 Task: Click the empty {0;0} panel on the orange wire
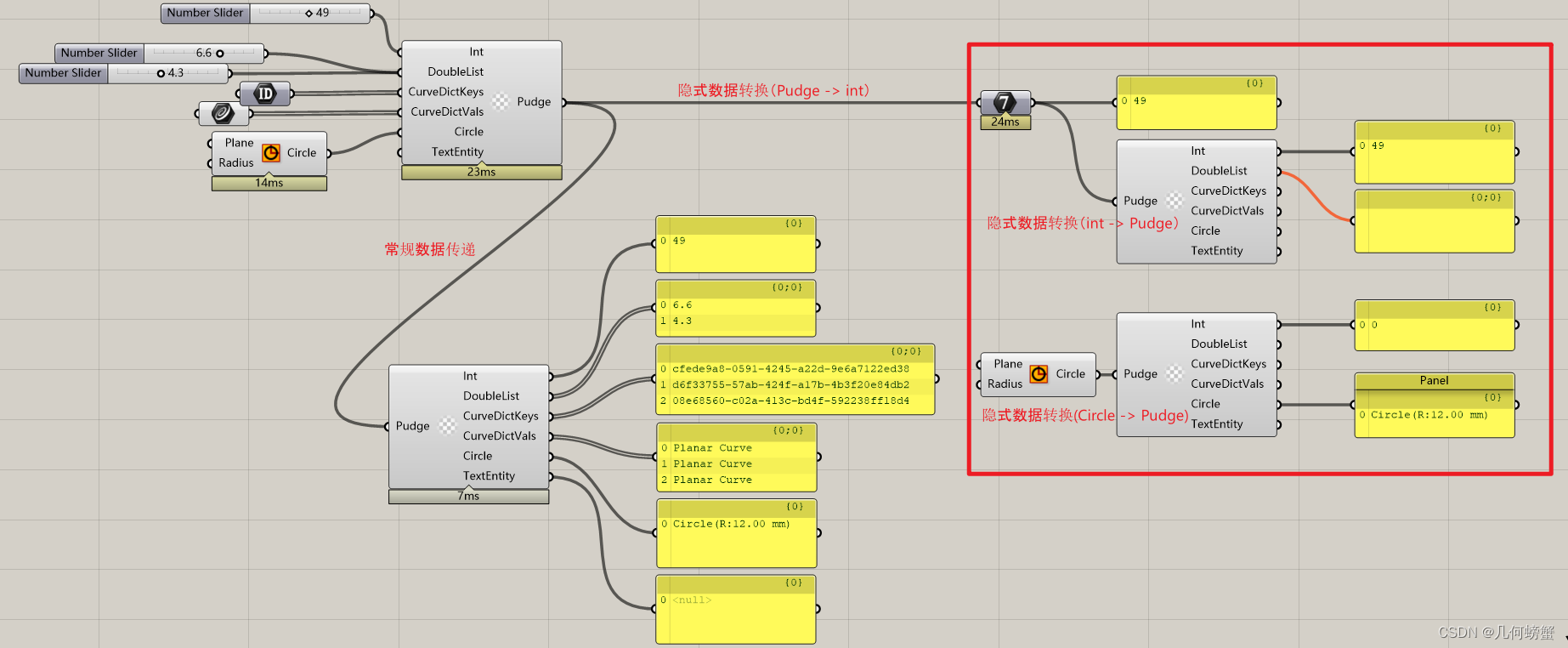pyautogui.click(x=1435, y=221)
